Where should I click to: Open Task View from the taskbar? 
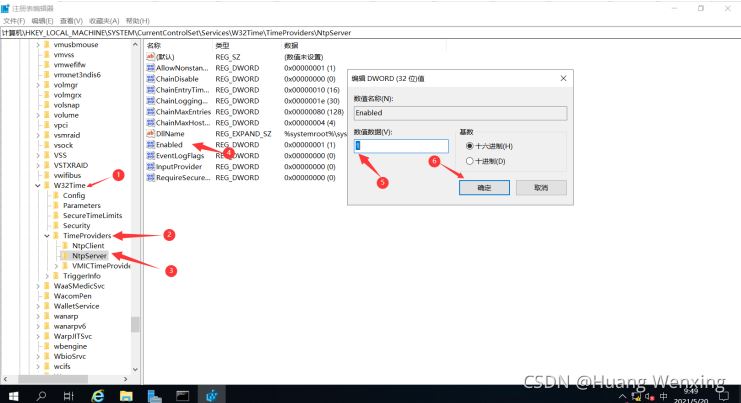69,396
